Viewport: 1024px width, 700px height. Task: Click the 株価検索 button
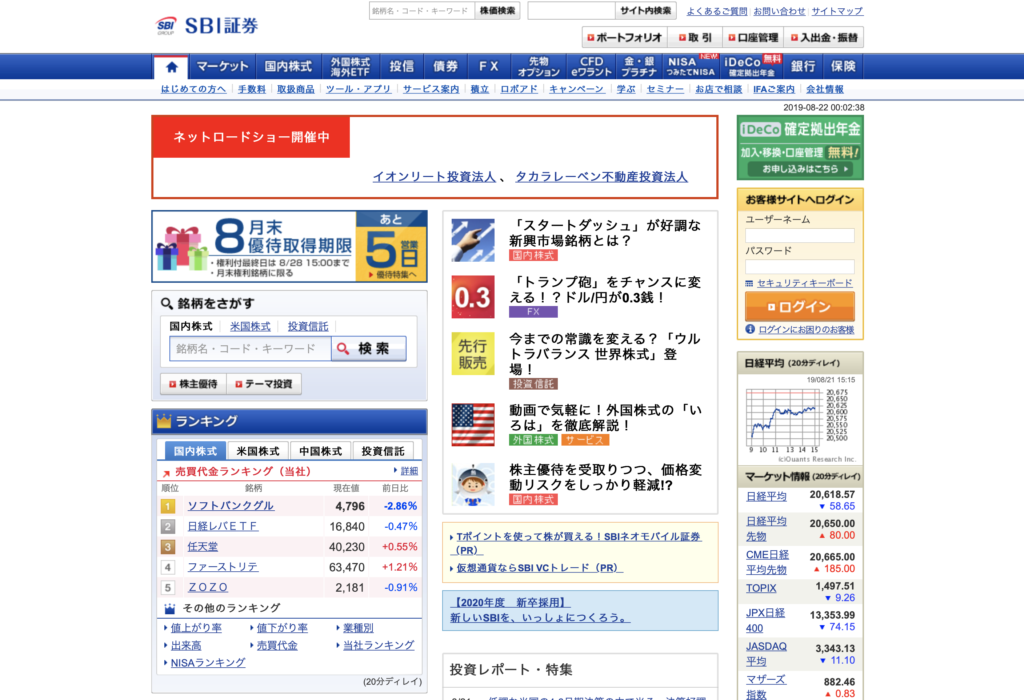point(497,11)
